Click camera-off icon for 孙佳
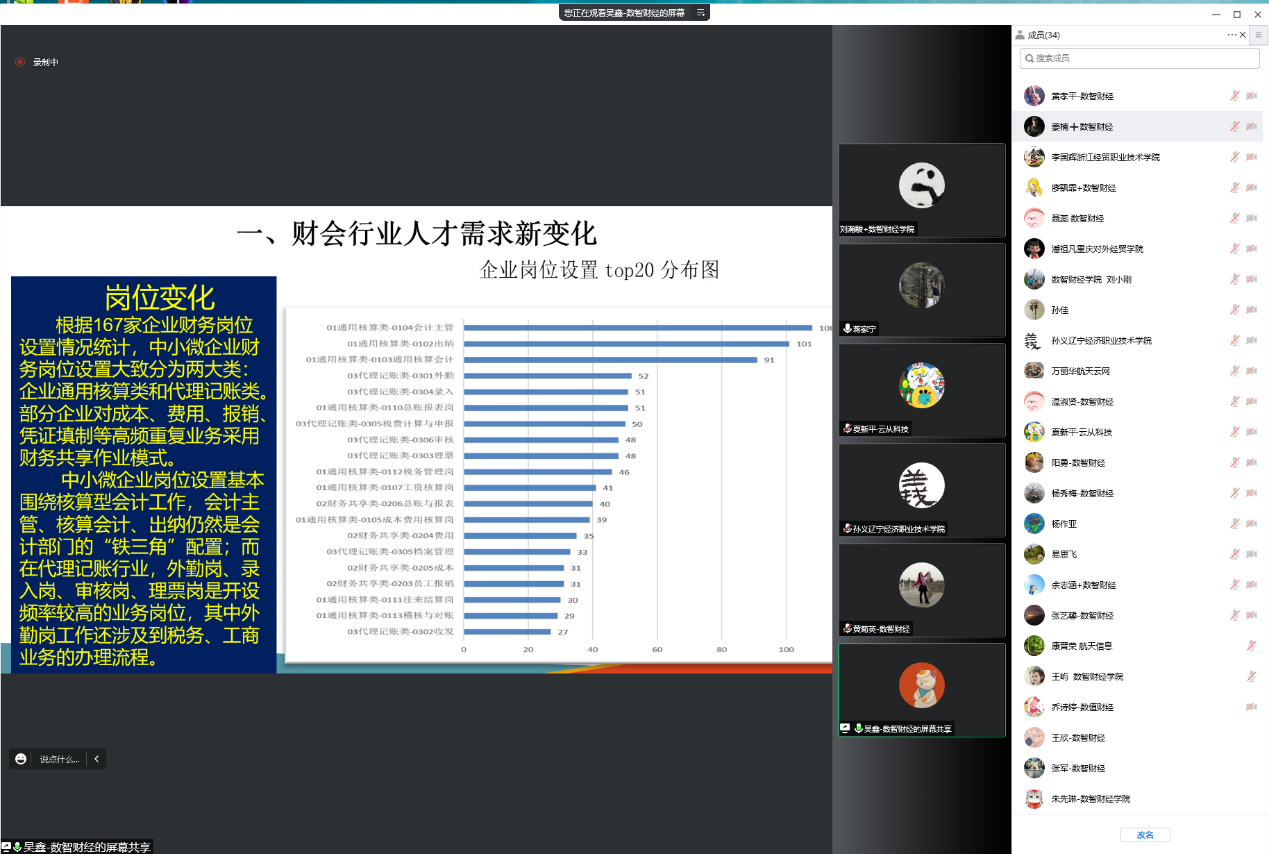Image resolution: width=1269 pixels, height=854 pixels. 1251,310
